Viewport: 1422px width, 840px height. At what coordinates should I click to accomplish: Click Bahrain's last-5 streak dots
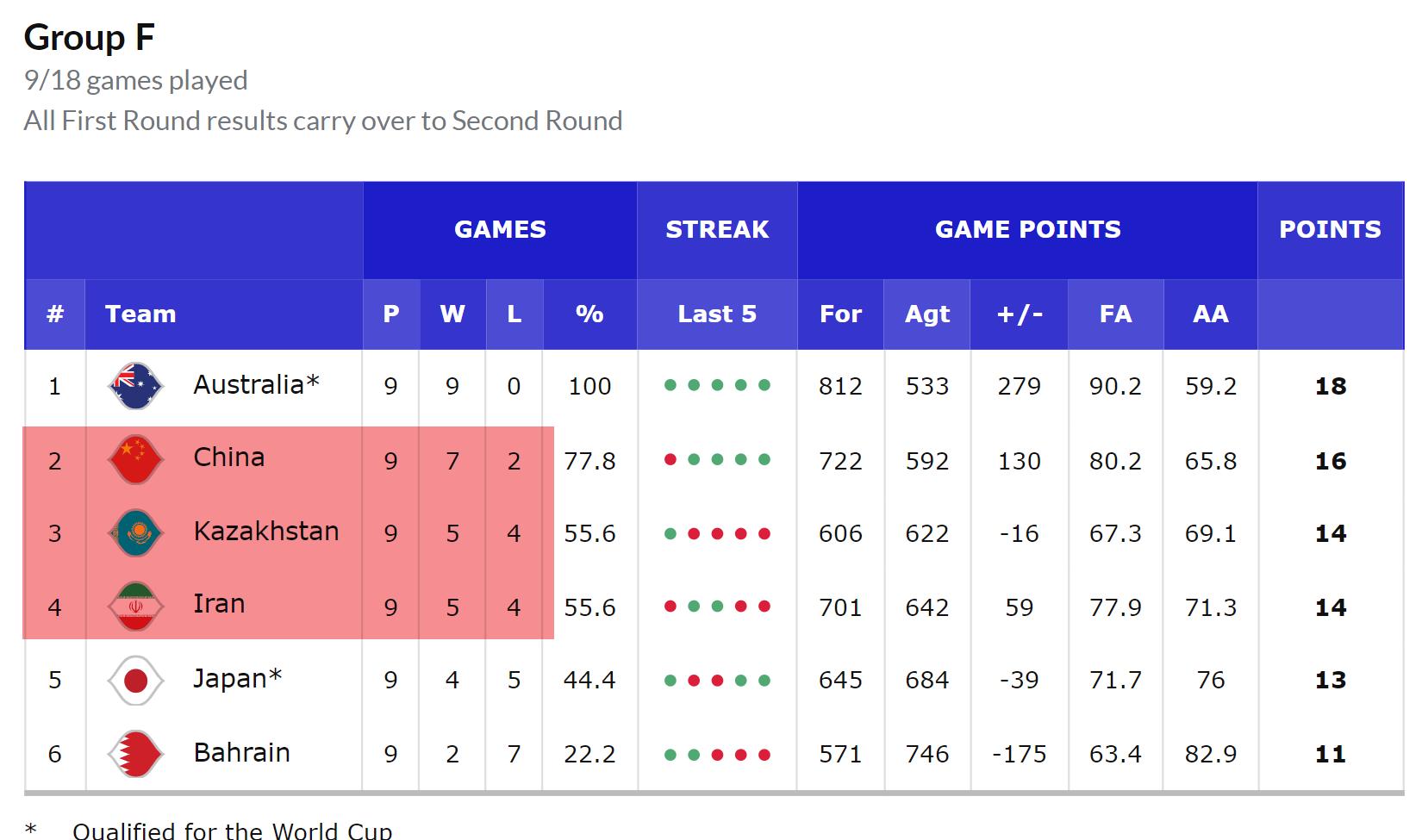coord(717,755)
